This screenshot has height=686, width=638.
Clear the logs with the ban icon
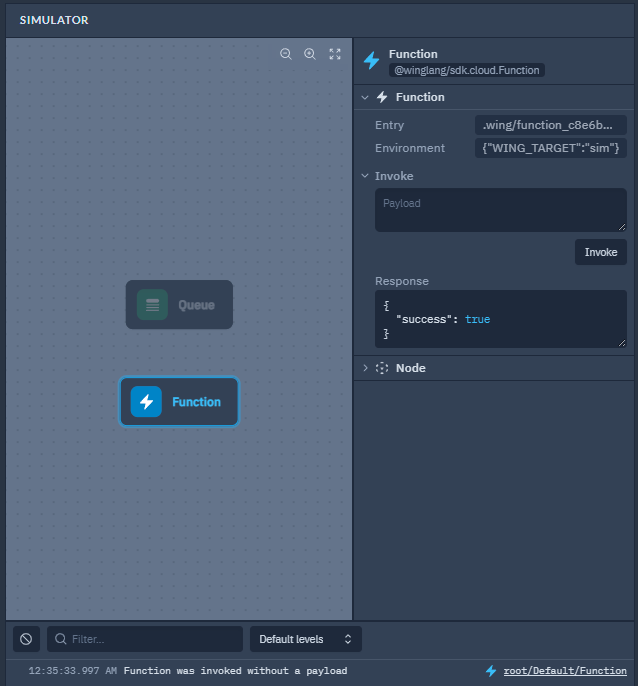coord(26,639)
